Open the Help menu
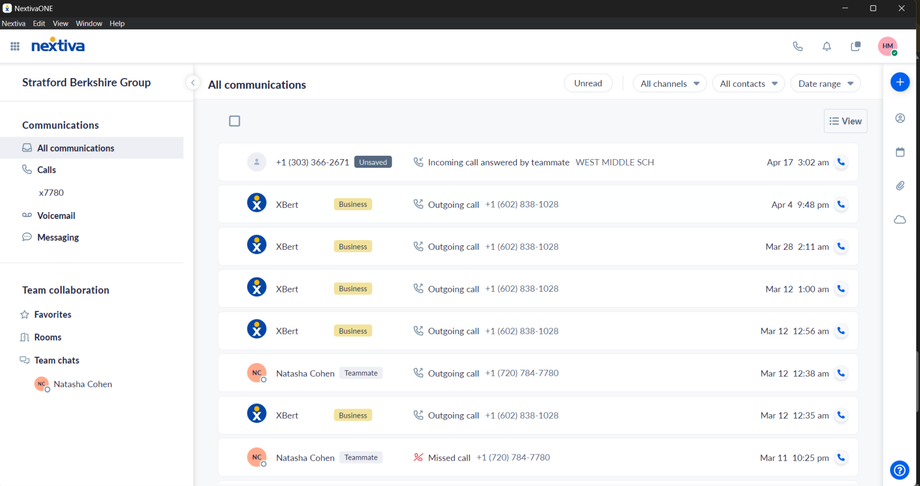The width and height of the screenshot is (920, 486). pos(117,23)
